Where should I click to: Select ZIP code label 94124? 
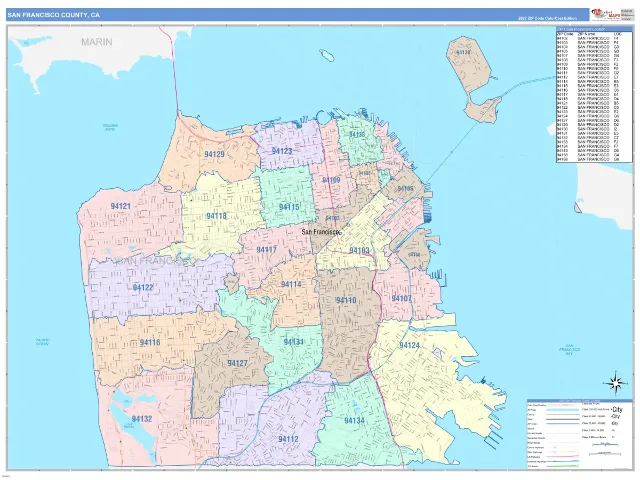tap(409, 345)
